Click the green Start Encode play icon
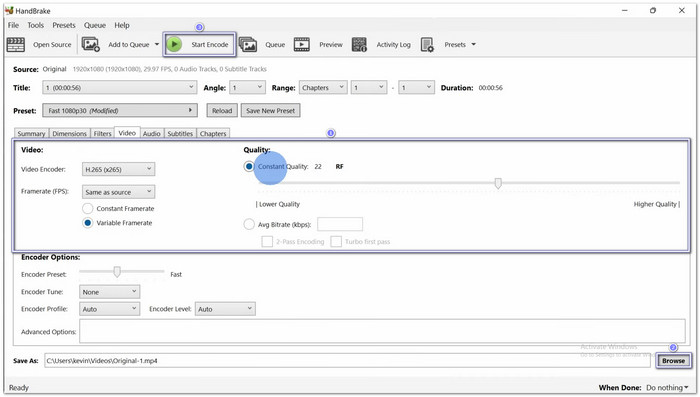Viewport: 700px width, 397px height. pyautogui.click(x=174, y=44)
